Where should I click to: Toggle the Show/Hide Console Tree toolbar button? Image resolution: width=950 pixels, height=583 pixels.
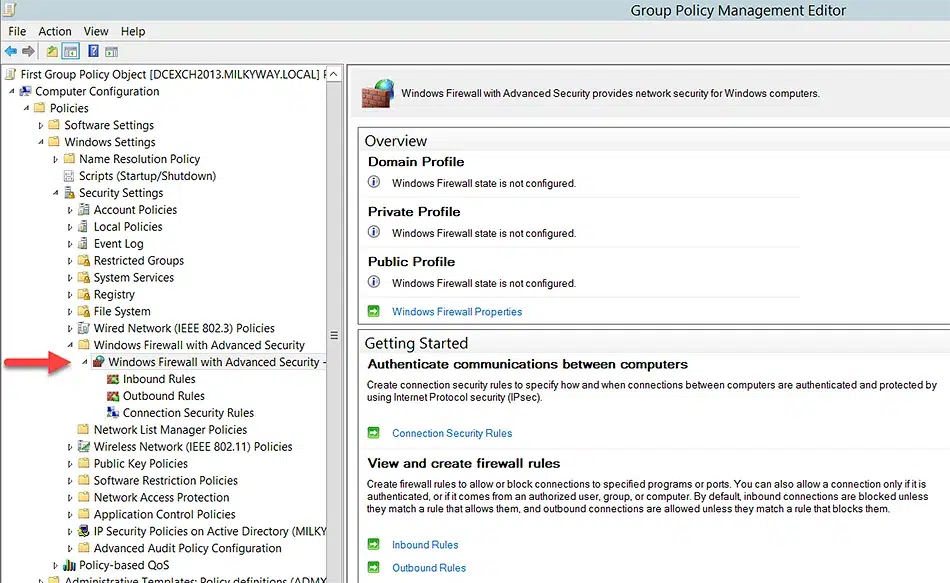tap(71, 52)
